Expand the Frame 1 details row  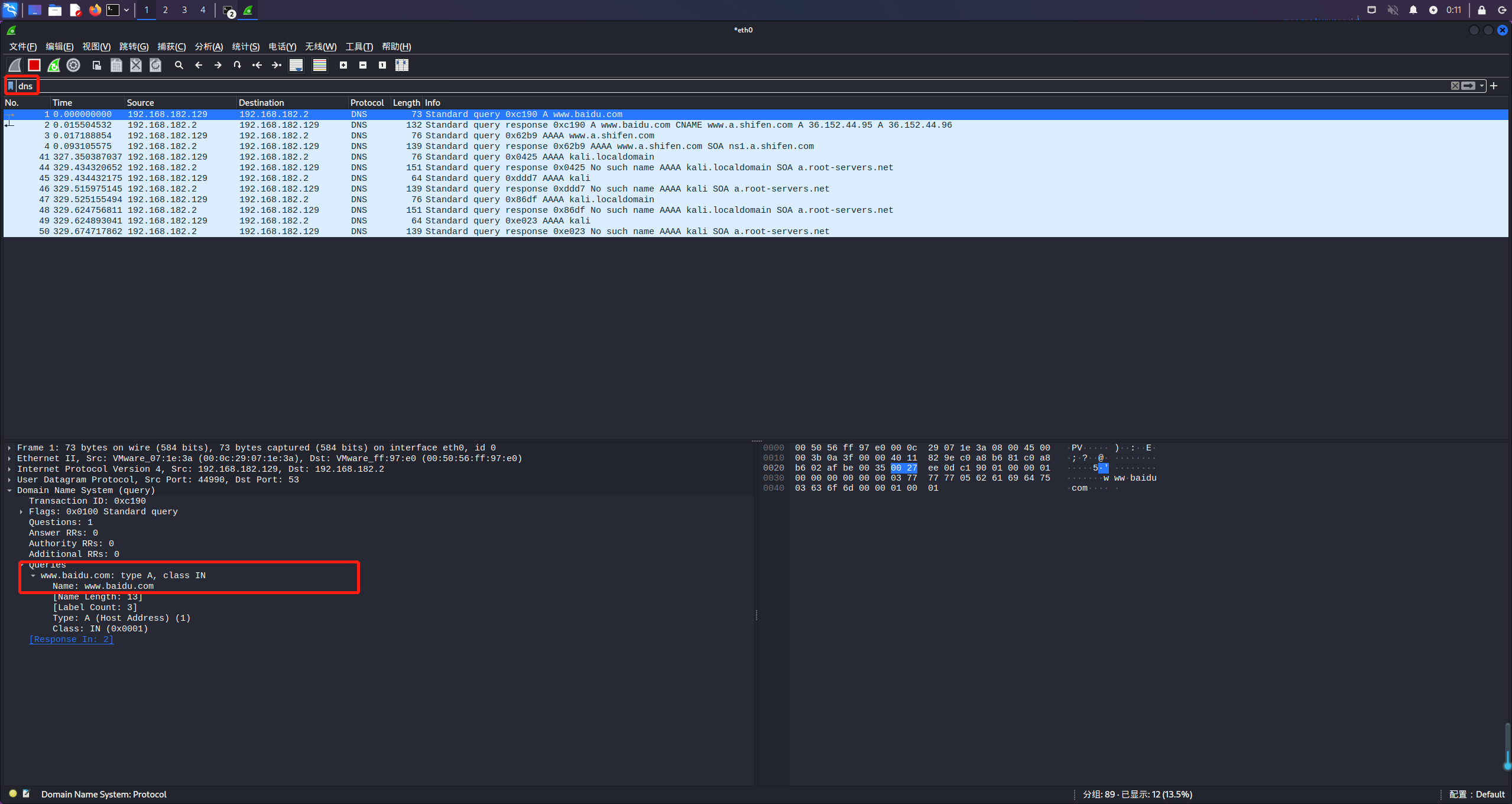pos(9,448)
